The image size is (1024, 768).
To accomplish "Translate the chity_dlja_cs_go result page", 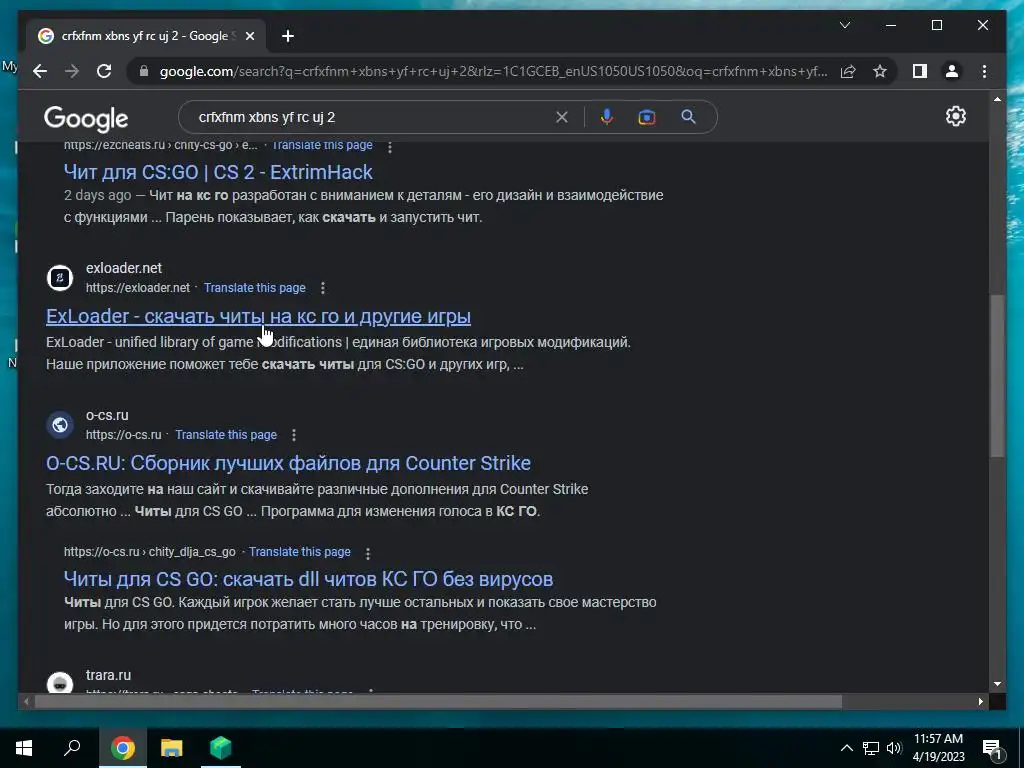I will 300,552.
